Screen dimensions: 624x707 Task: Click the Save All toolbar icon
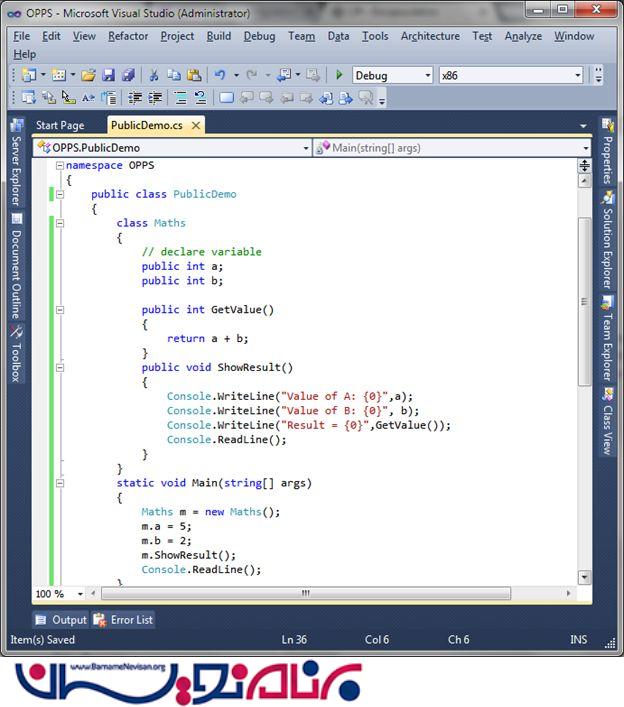point(128,75)
